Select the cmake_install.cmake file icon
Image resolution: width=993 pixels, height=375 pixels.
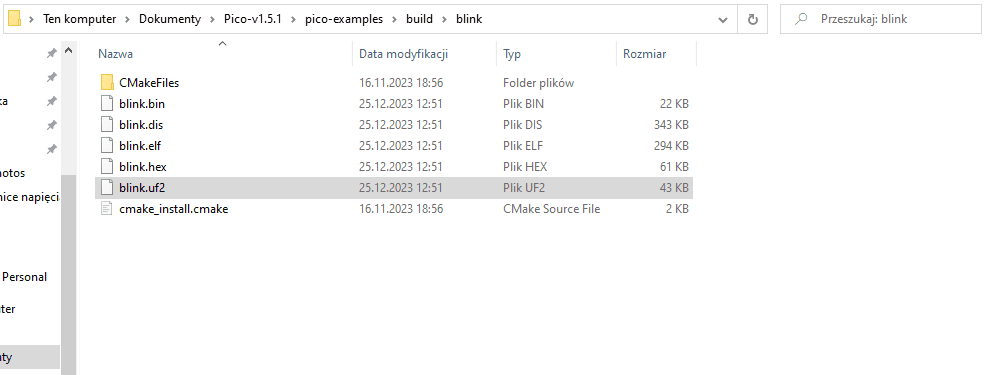pos(107,208)
